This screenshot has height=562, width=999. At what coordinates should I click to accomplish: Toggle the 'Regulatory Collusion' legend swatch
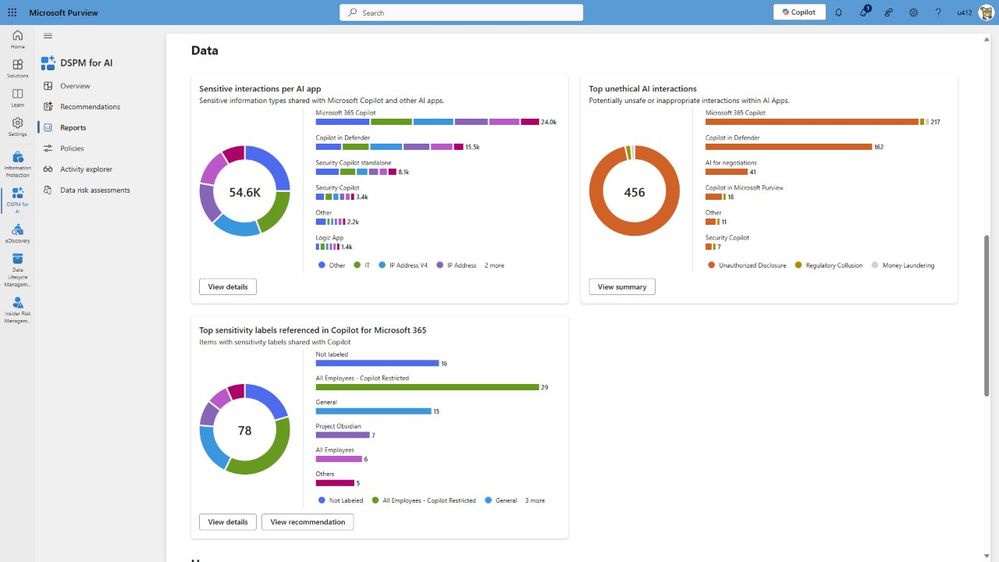[x=798, y=265]
